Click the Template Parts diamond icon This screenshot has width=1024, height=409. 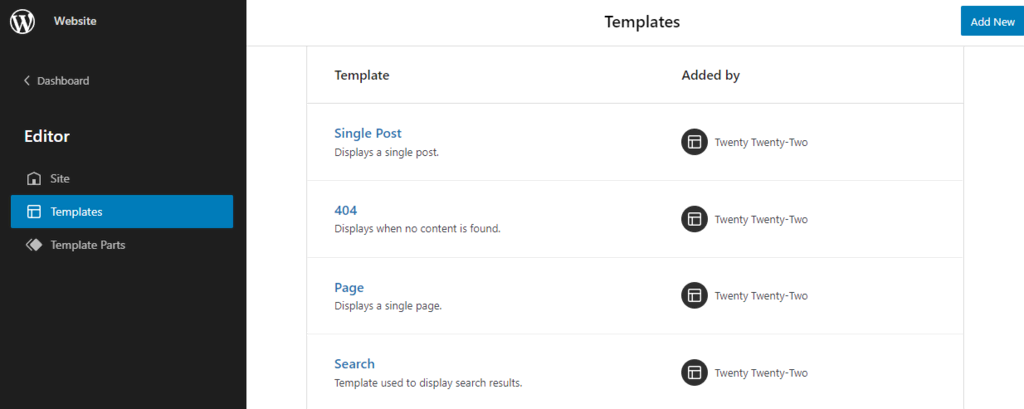[x=34, y=245]
